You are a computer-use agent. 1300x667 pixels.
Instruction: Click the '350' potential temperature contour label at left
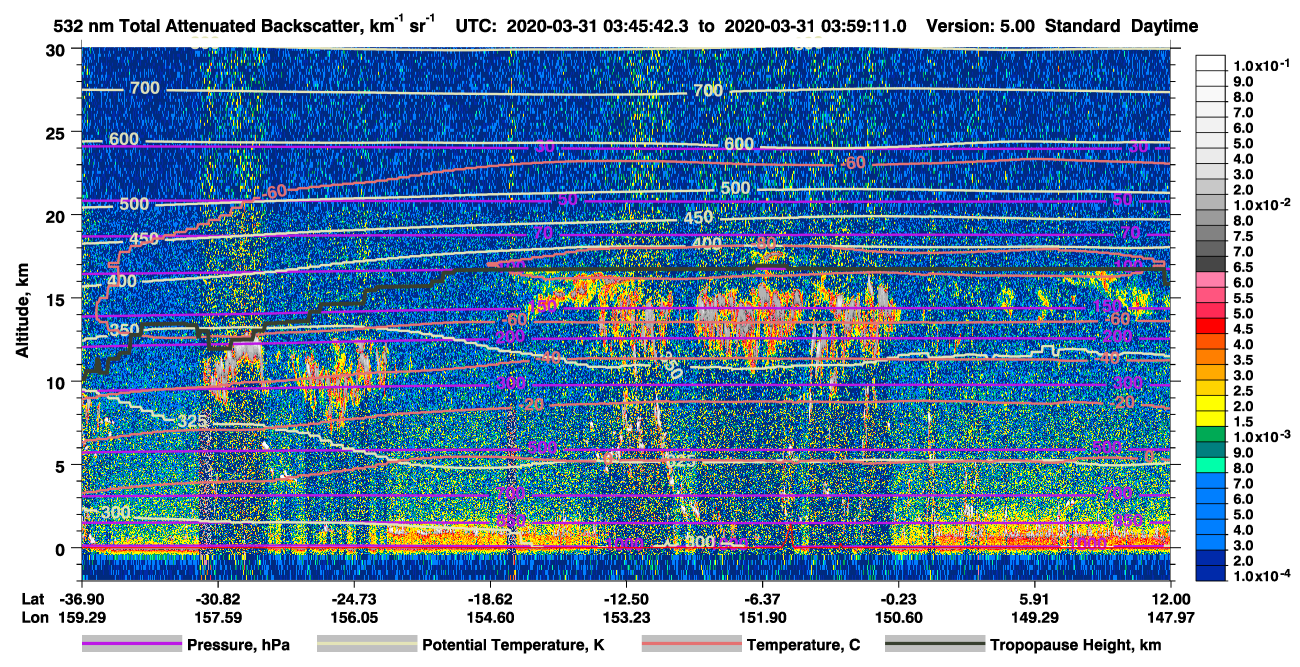[x=125, y=329]
